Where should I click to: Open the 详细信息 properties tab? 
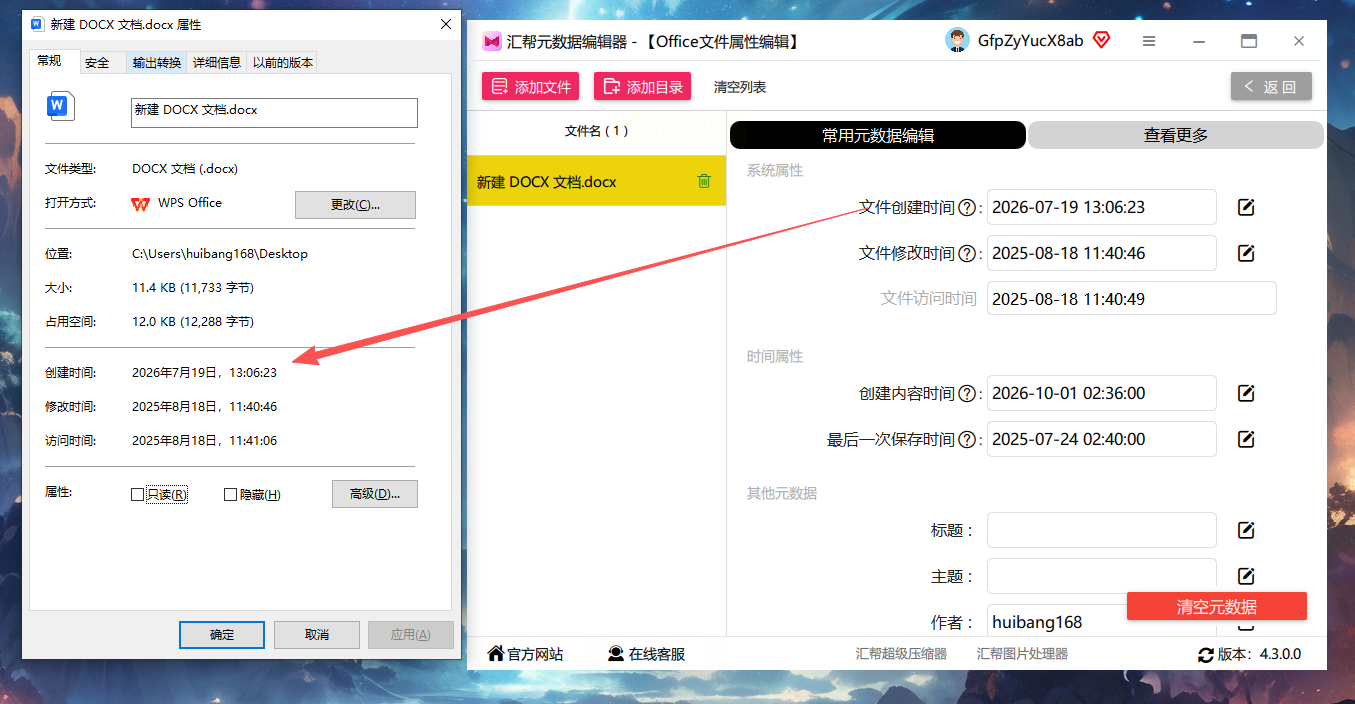click(217, 62)
